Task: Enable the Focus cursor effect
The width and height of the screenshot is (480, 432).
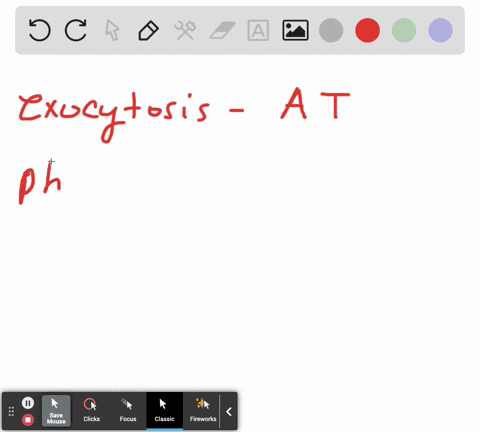Action: [128, 411]
